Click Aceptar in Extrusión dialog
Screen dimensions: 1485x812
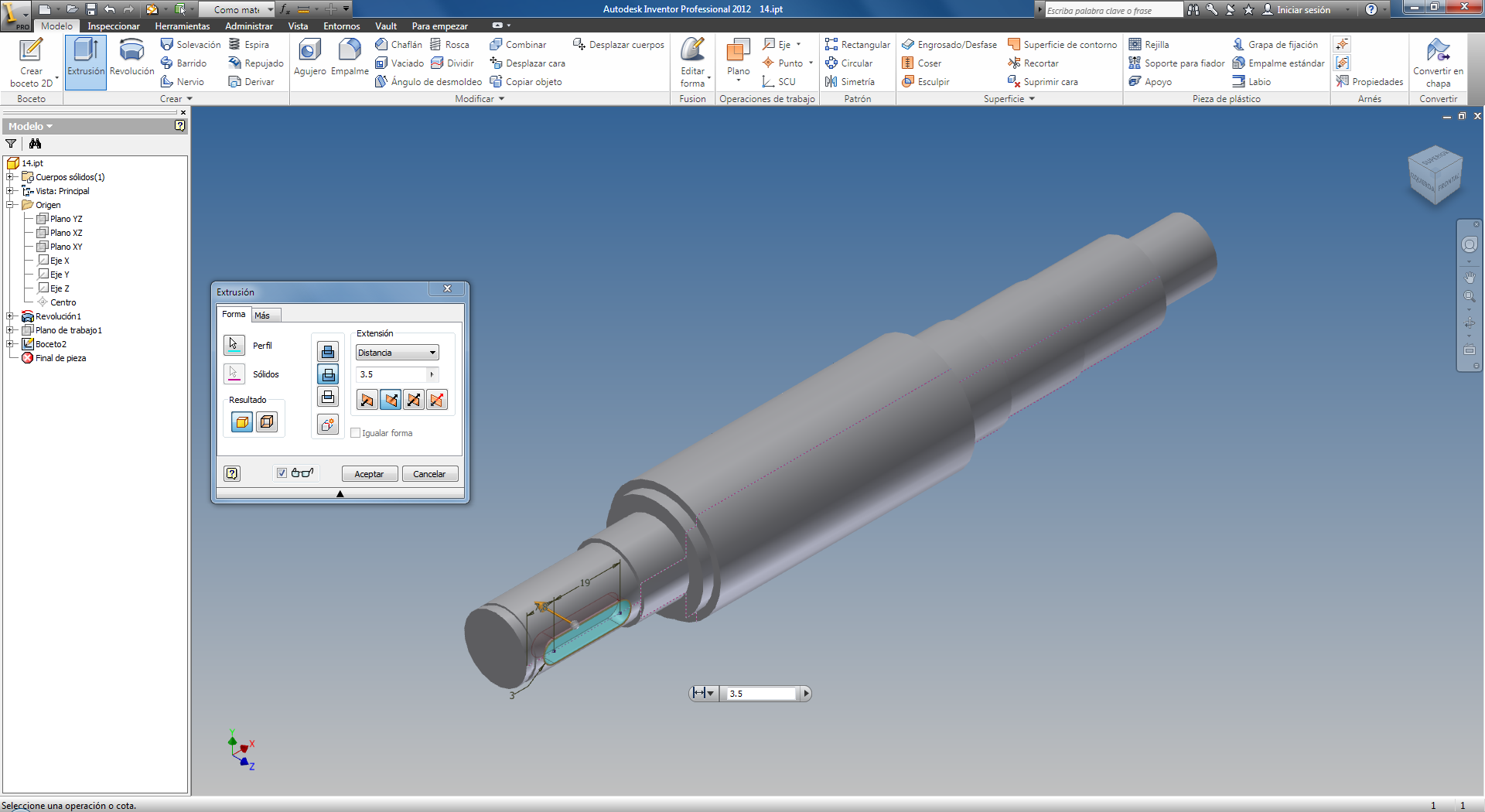click(x=369, y=474)
